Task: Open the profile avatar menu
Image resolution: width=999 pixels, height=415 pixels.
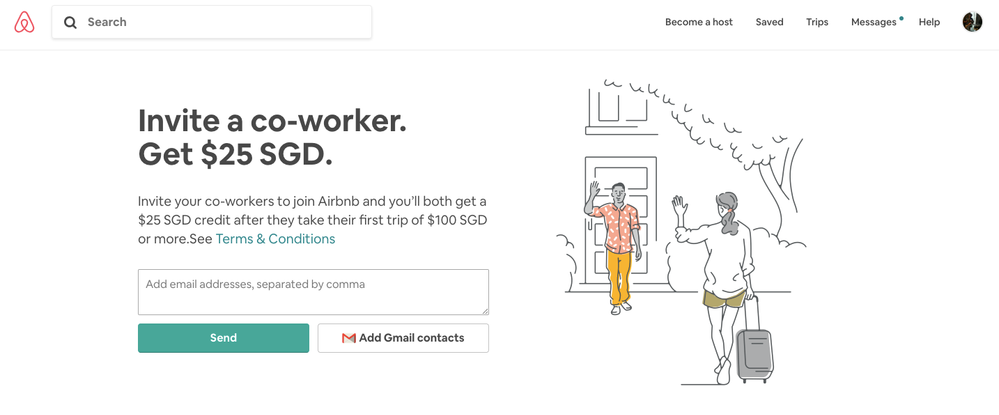Action: coord(972,22)
